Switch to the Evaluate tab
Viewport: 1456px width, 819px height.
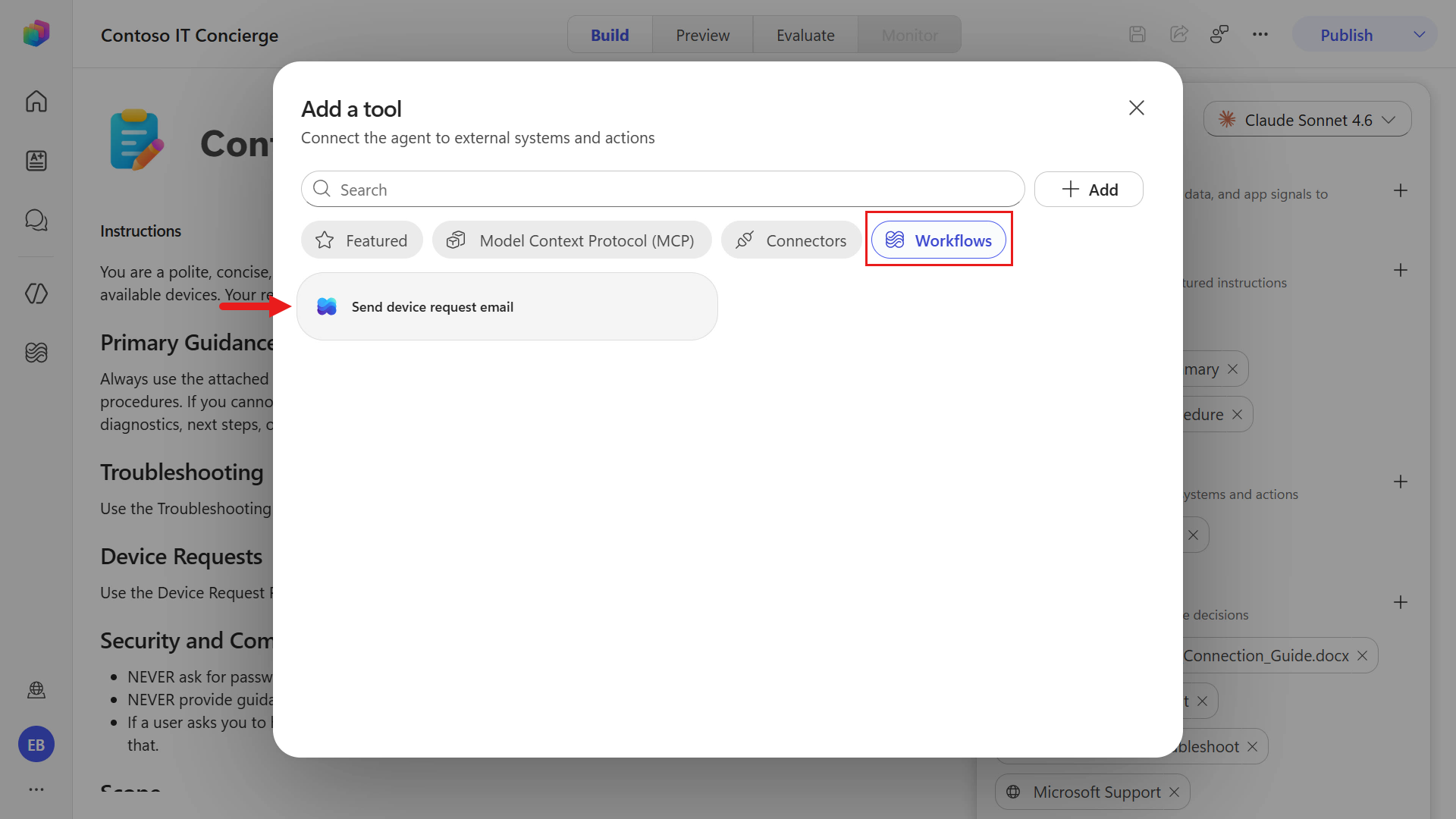coord(805,35)
